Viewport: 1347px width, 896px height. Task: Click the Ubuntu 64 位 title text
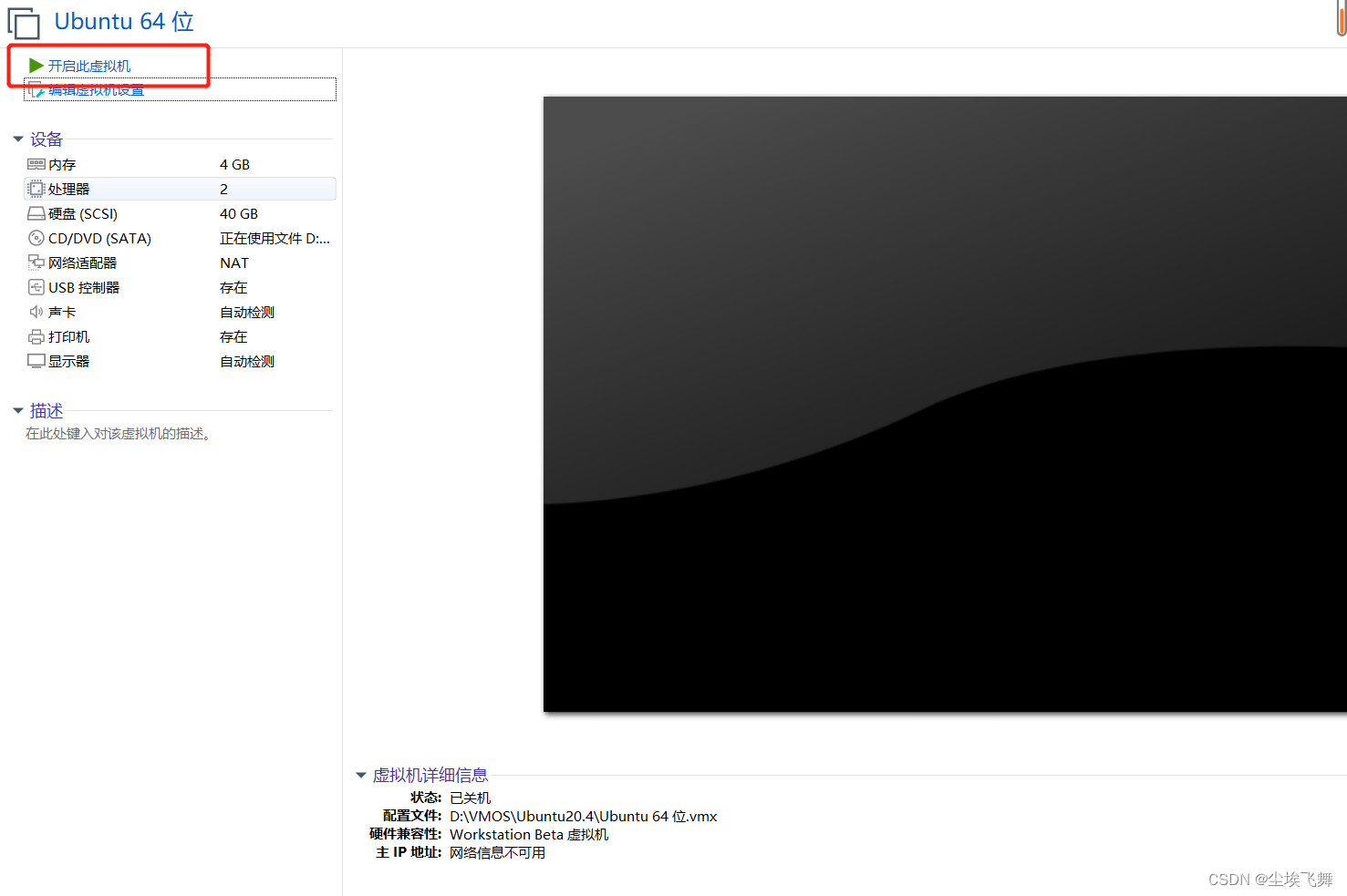coord(124,21)
